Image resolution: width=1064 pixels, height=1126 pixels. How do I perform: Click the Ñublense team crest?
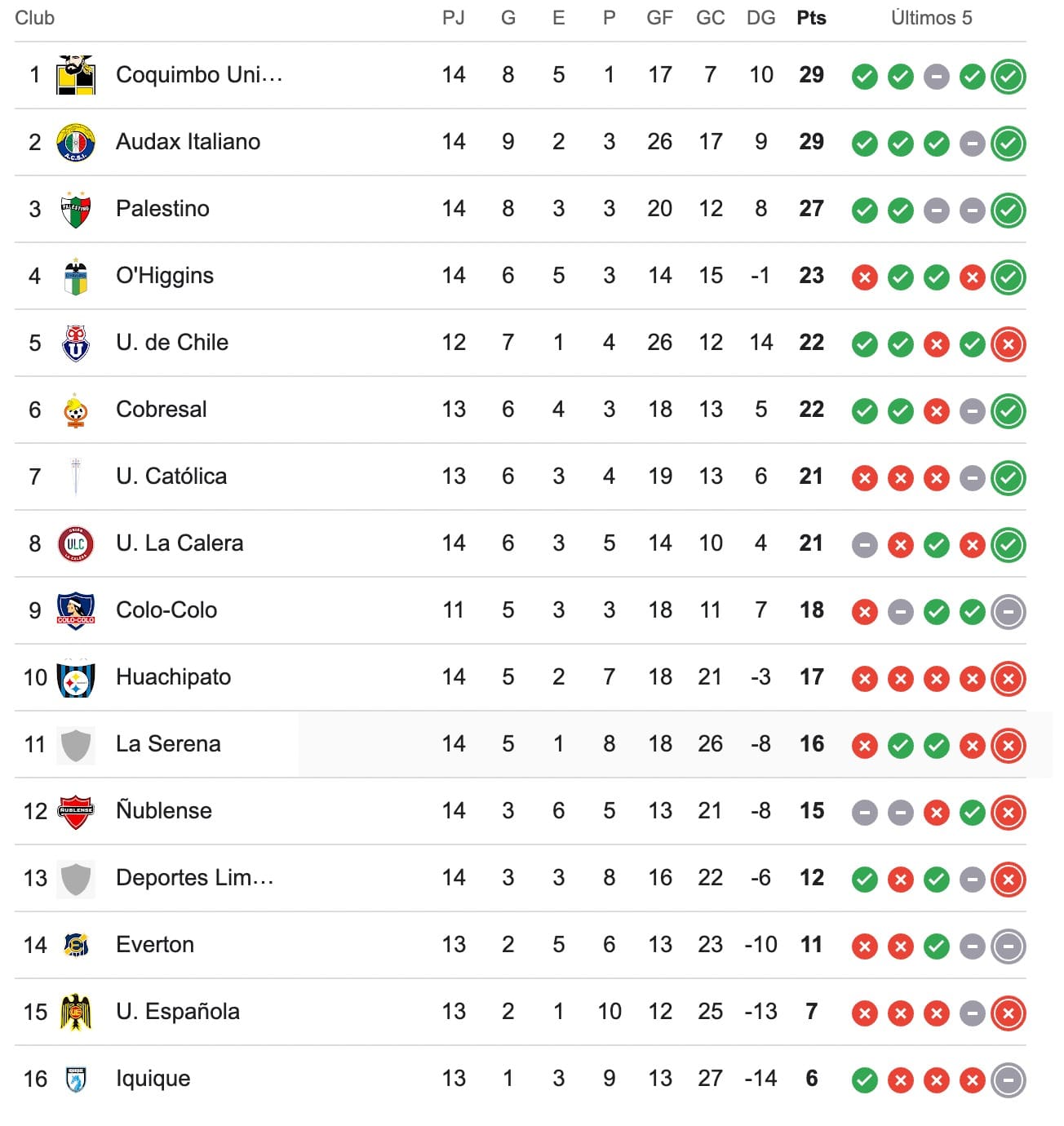point(76,811)
